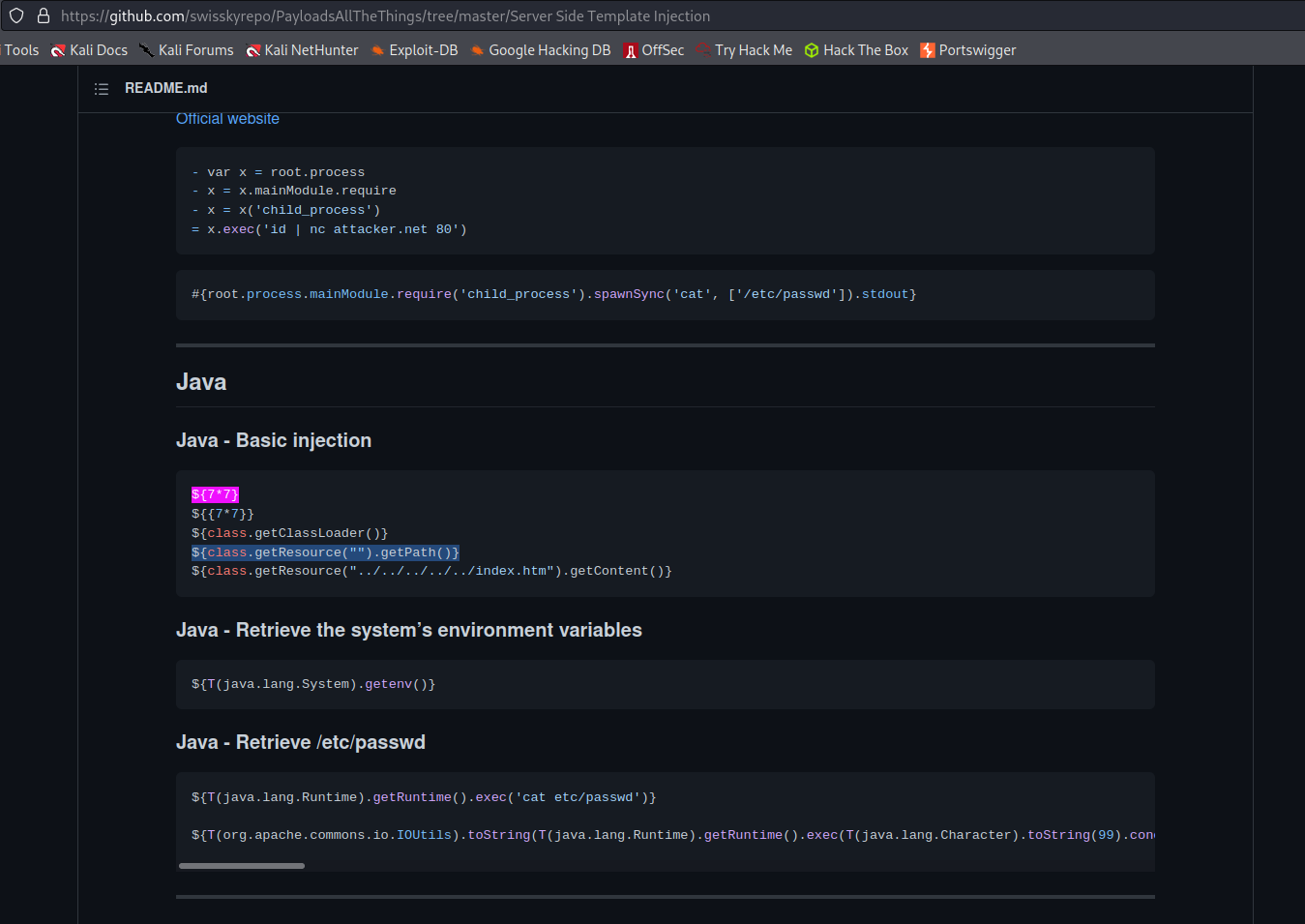Screen dimensions: 1305x924
Task: Click the URL address bar
Action: coord(385,16)
